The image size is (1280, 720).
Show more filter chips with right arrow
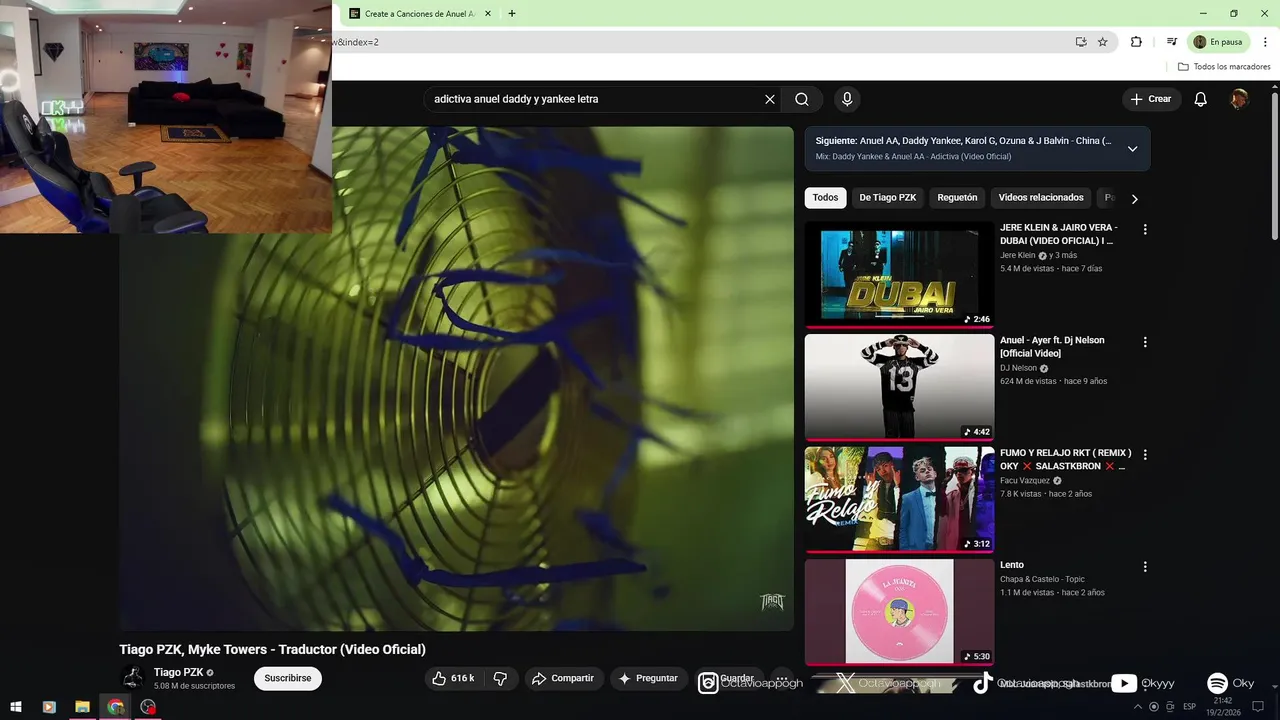click(1134, 199)
